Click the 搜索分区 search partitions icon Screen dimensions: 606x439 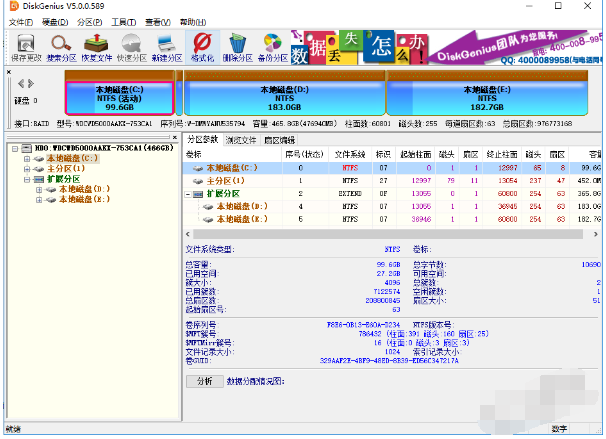coord(62,48)
